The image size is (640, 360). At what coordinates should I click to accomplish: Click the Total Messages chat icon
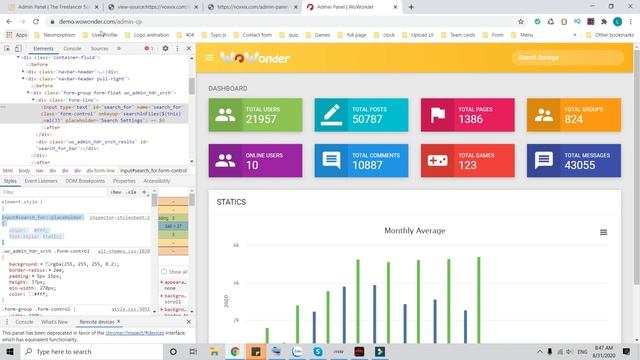point(544,160)
